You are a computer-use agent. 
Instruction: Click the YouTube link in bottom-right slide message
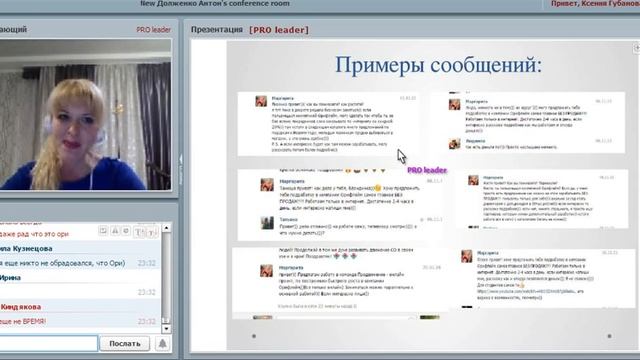pos(526,291)
